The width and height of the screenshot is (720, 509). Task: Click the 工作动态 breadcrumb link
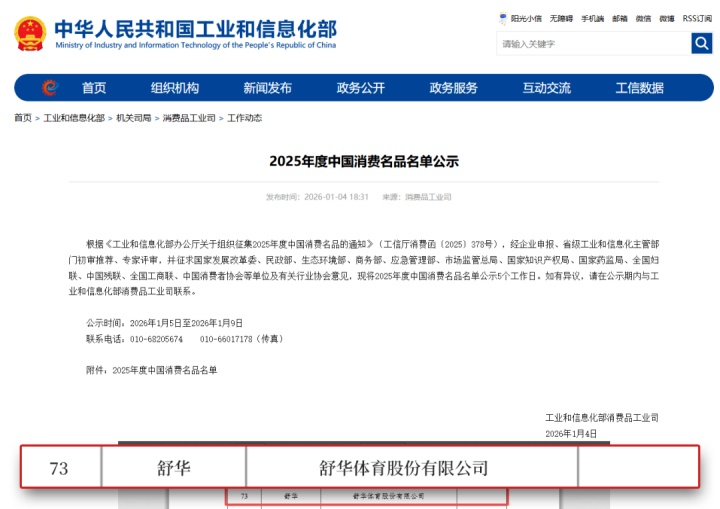coord(244,118)
